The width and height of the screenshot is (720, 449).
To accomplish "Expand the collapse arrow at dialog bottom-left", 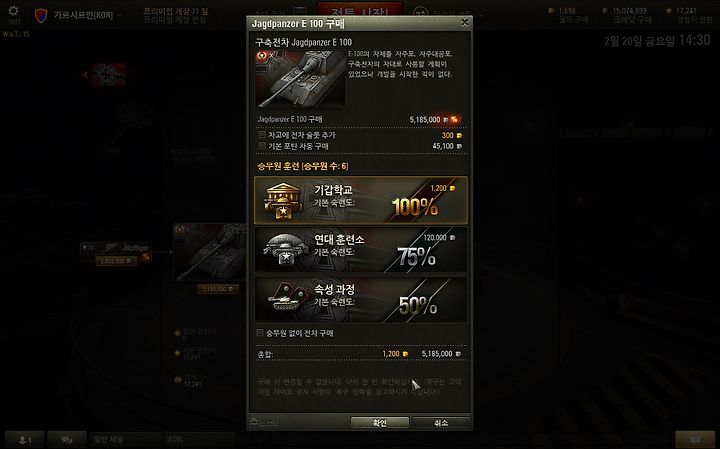I will pos(254,421).
